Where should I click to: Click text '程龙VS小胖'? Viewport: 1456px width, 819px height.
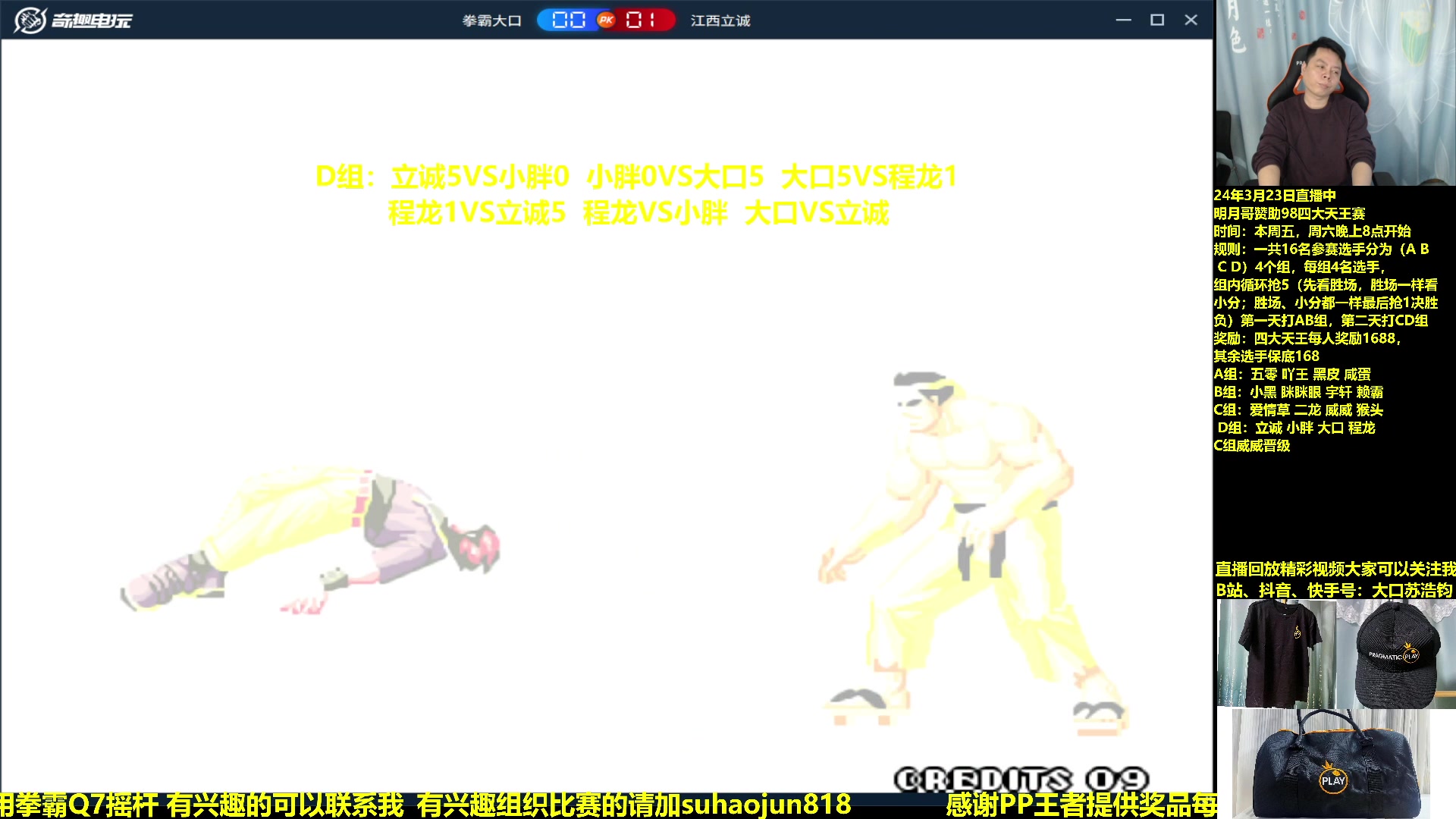[x=655, y=213]
